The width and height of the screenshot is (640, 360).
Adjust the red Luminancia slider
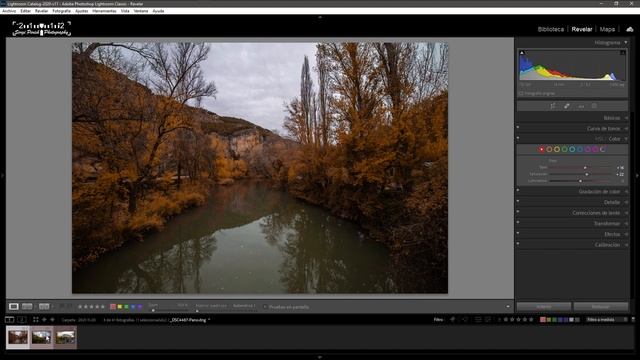[580, 181]
